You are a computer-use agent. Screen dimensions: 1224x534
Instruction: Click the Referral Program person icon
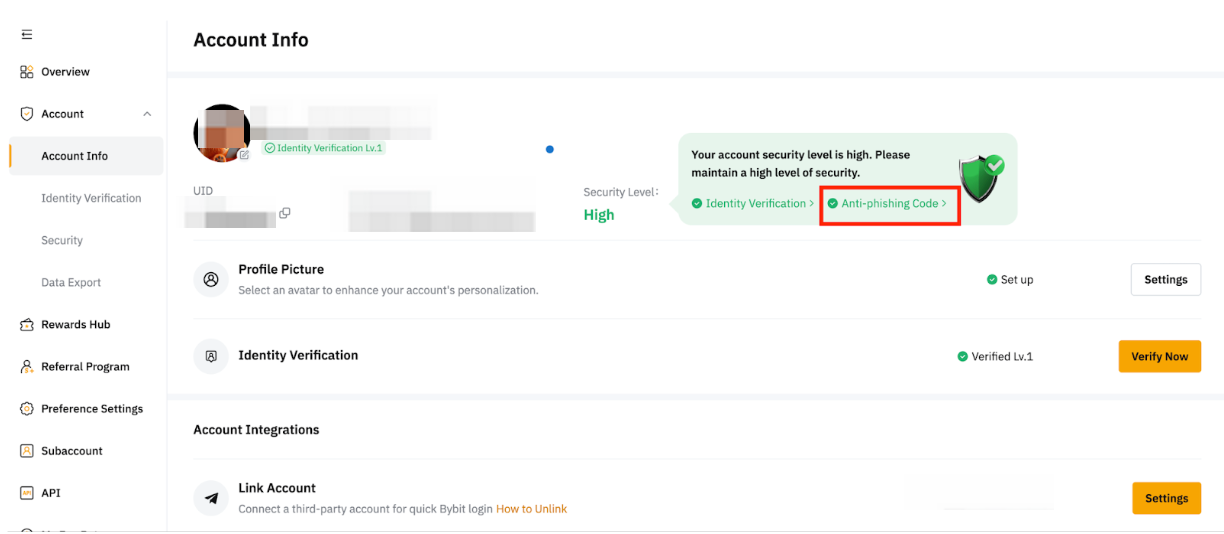[x=27, y=367]
